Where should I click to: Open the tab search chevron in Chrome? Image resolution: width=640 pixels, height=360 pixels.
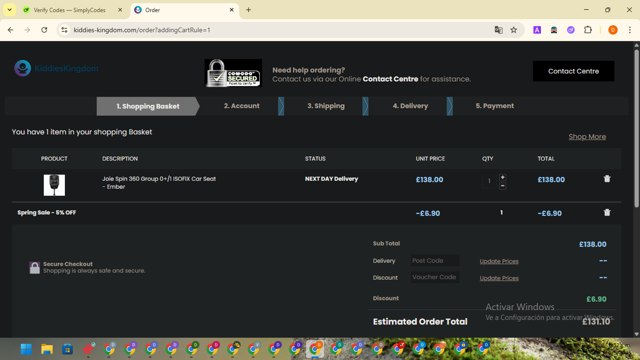click(x=9, y=10)
